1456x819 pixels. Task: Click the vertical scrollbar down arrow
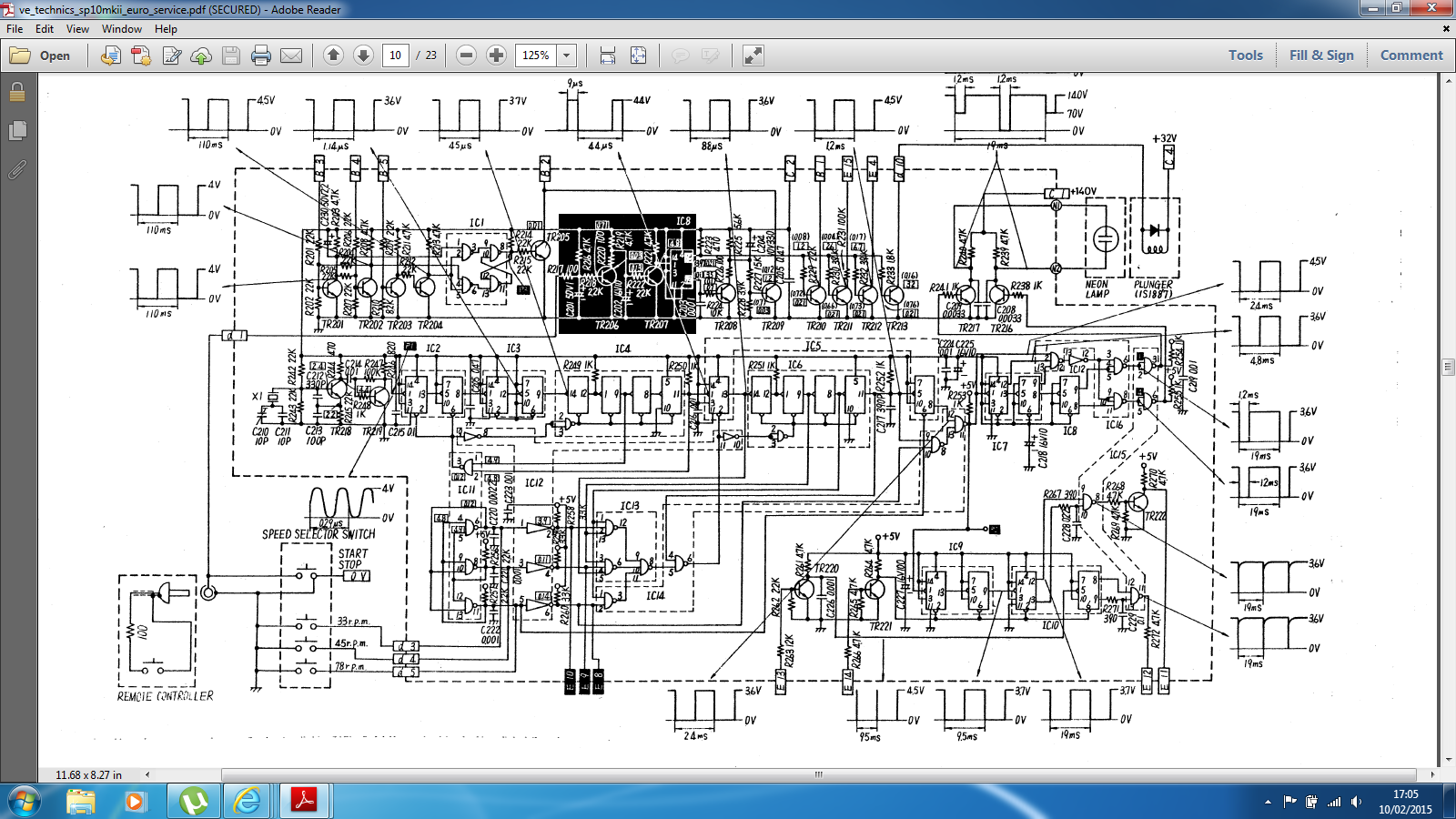pos(1448,761)
